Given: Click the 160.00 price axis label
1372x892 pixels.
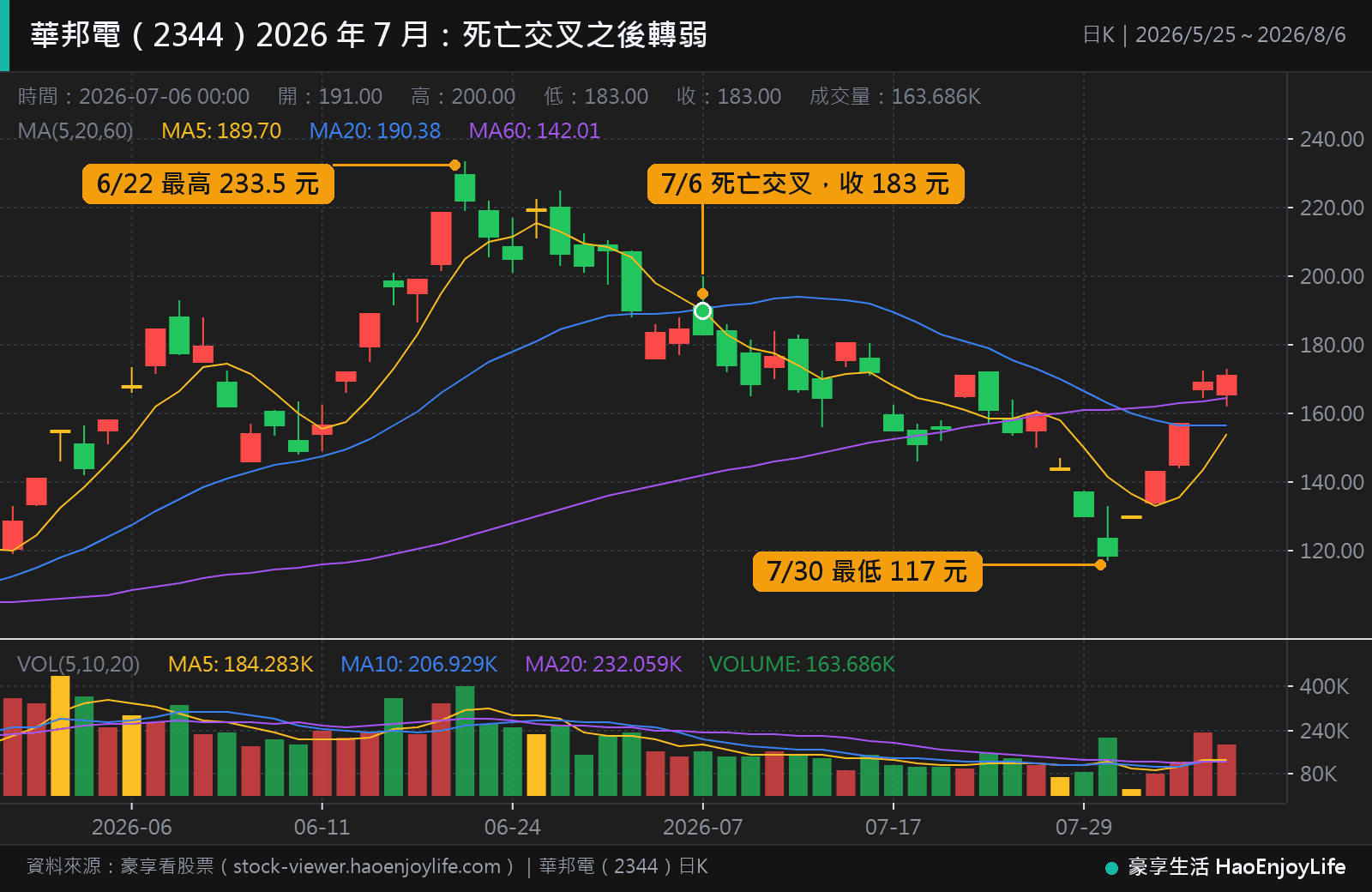Looking at the screenshot, I should (1332, 414).
